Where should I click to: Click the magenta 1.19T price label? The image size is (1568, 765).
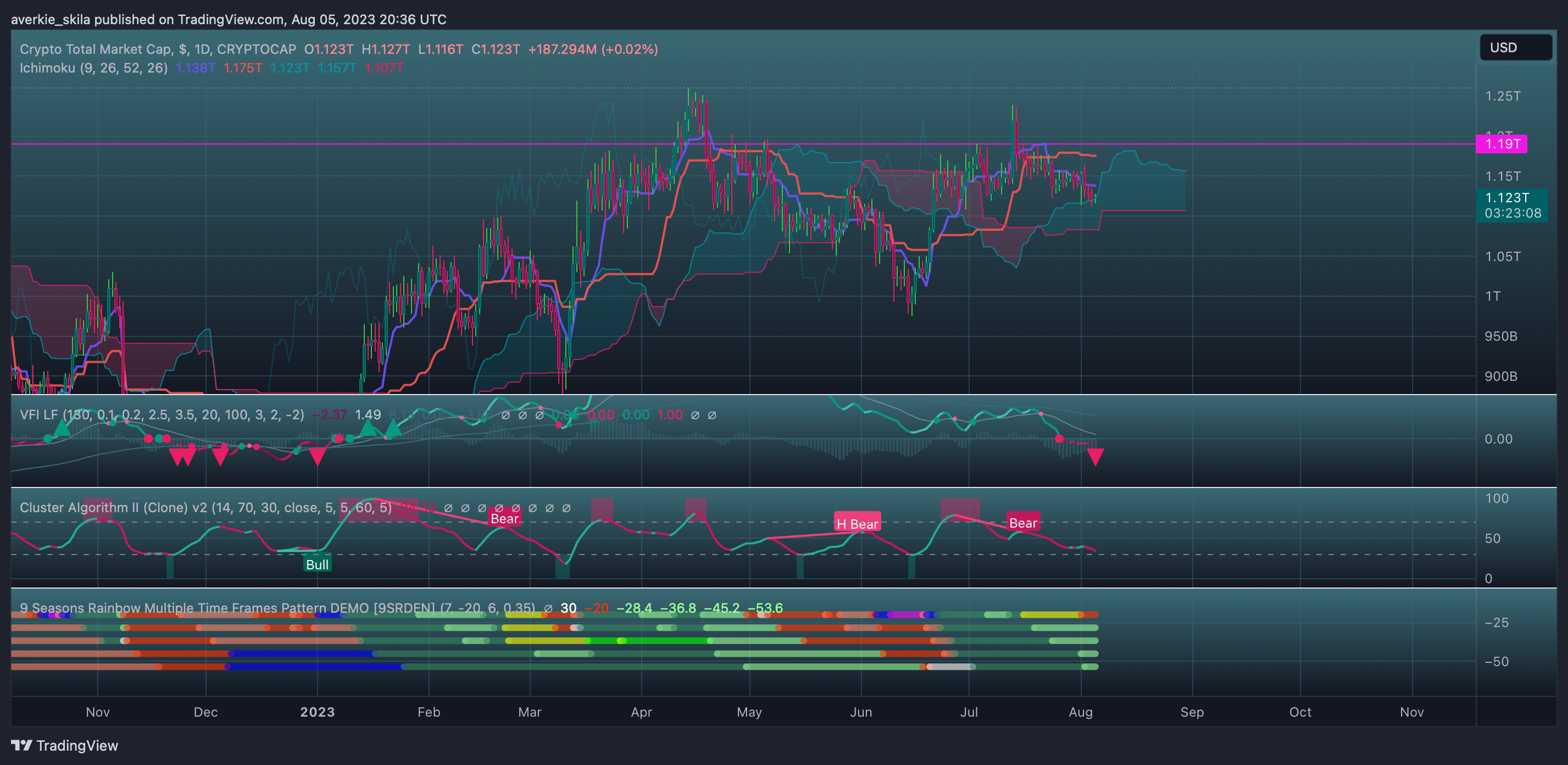1502,145
